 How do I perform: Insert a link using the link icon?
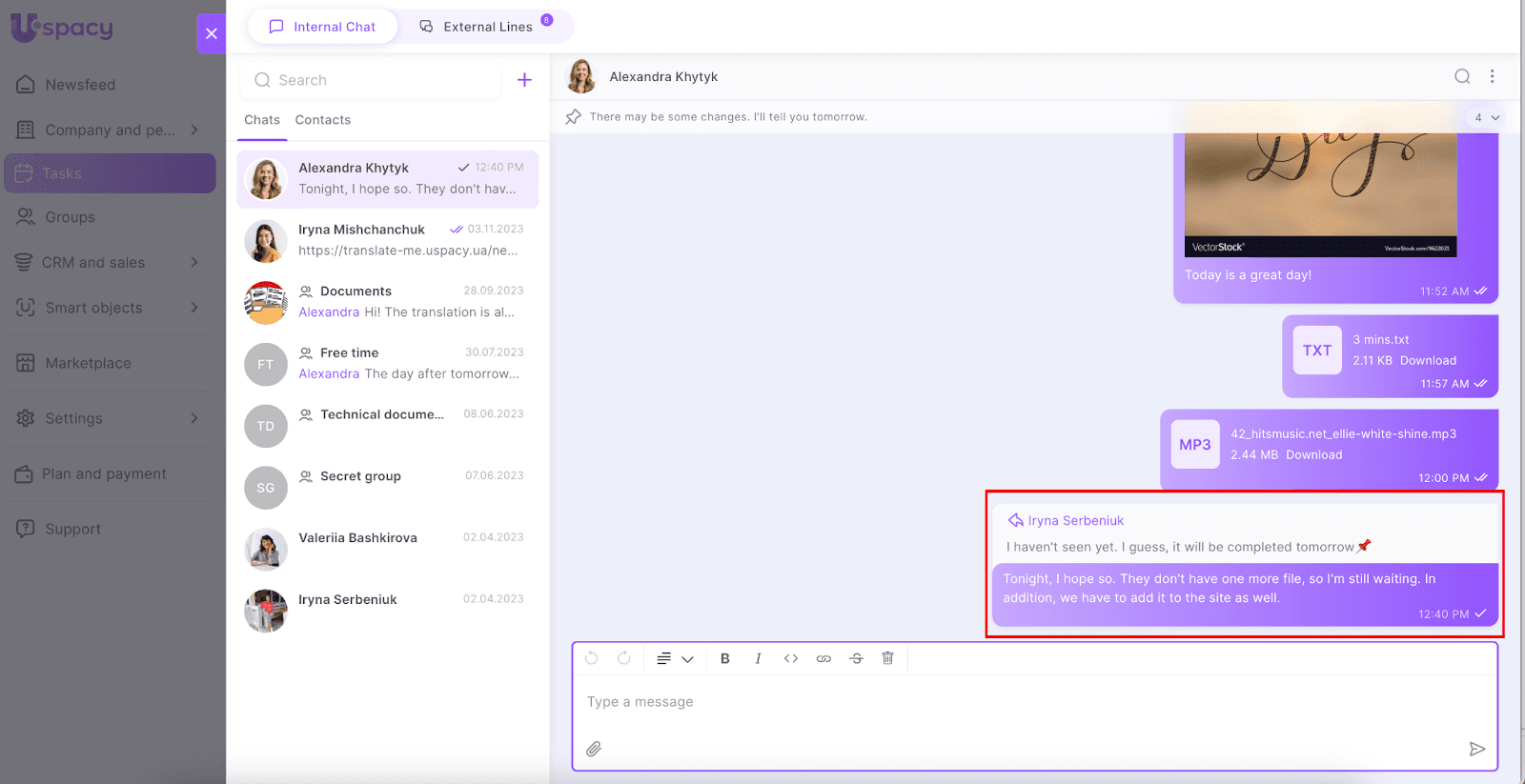click(x=823, y=658)
